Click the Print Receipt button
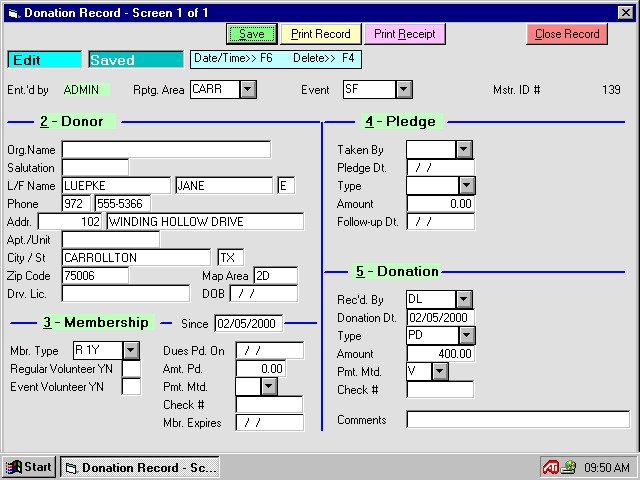640x480 pixels. 404,34
